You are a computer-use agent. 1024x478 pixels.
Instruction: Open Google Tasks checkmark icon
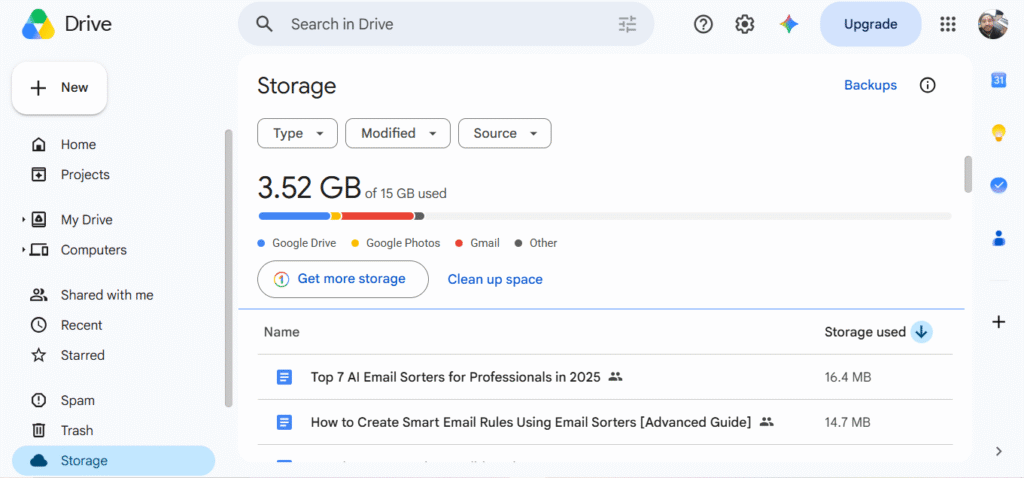point(999,185)
